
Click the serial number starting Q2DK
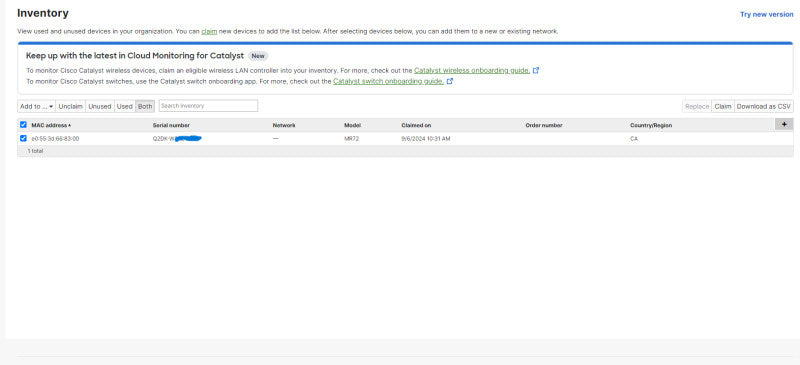(177, 139)
